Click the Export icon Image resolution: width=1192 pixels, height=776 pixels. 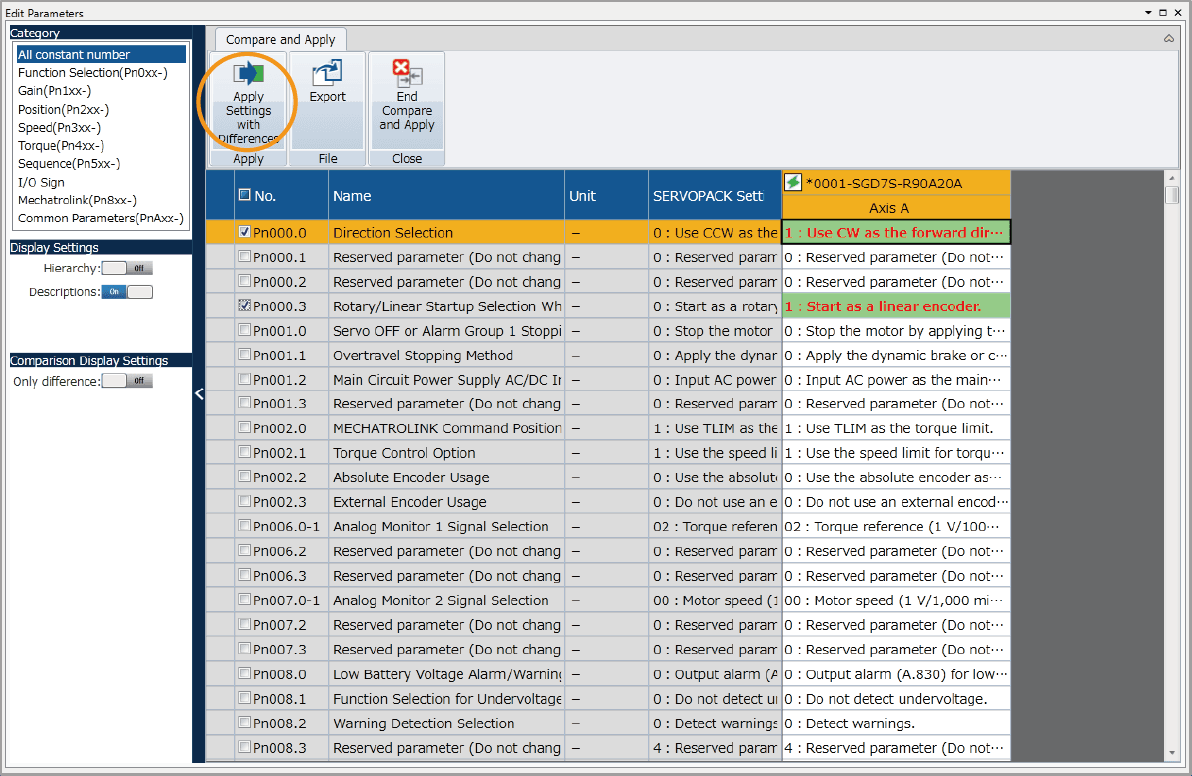pos(327,75)
